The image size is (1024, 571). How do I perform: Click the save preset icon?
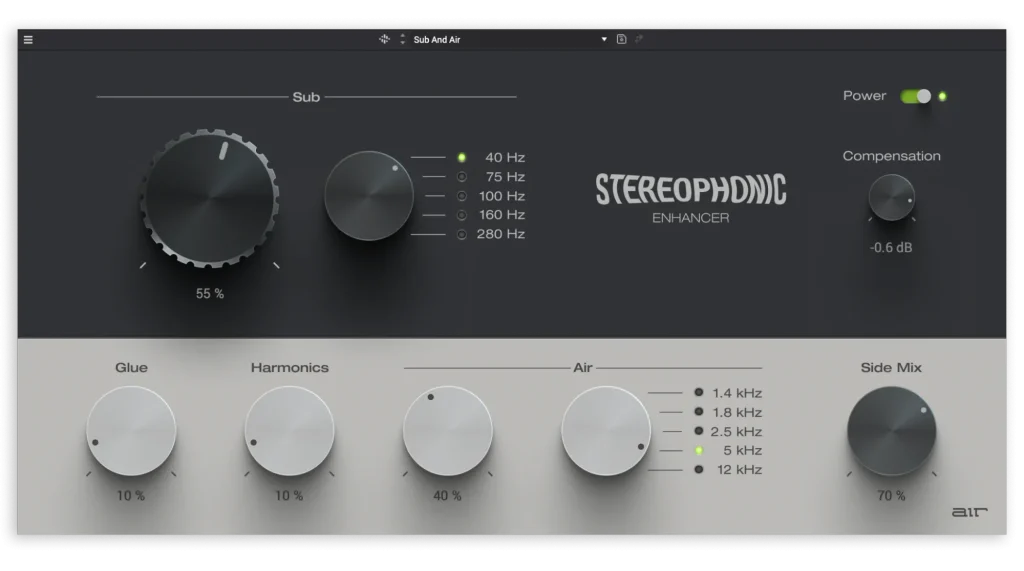[x=622, y=39]
